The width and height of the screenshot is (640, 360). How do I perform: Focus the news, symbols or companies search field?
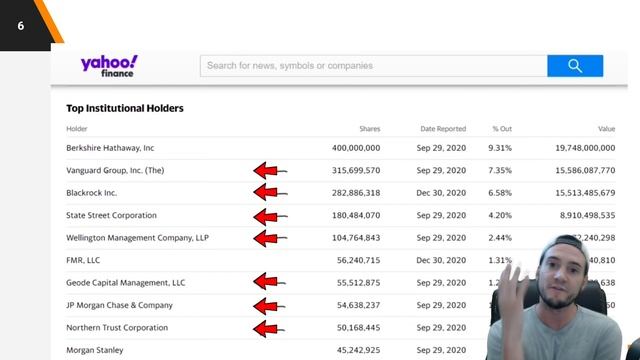373,66
